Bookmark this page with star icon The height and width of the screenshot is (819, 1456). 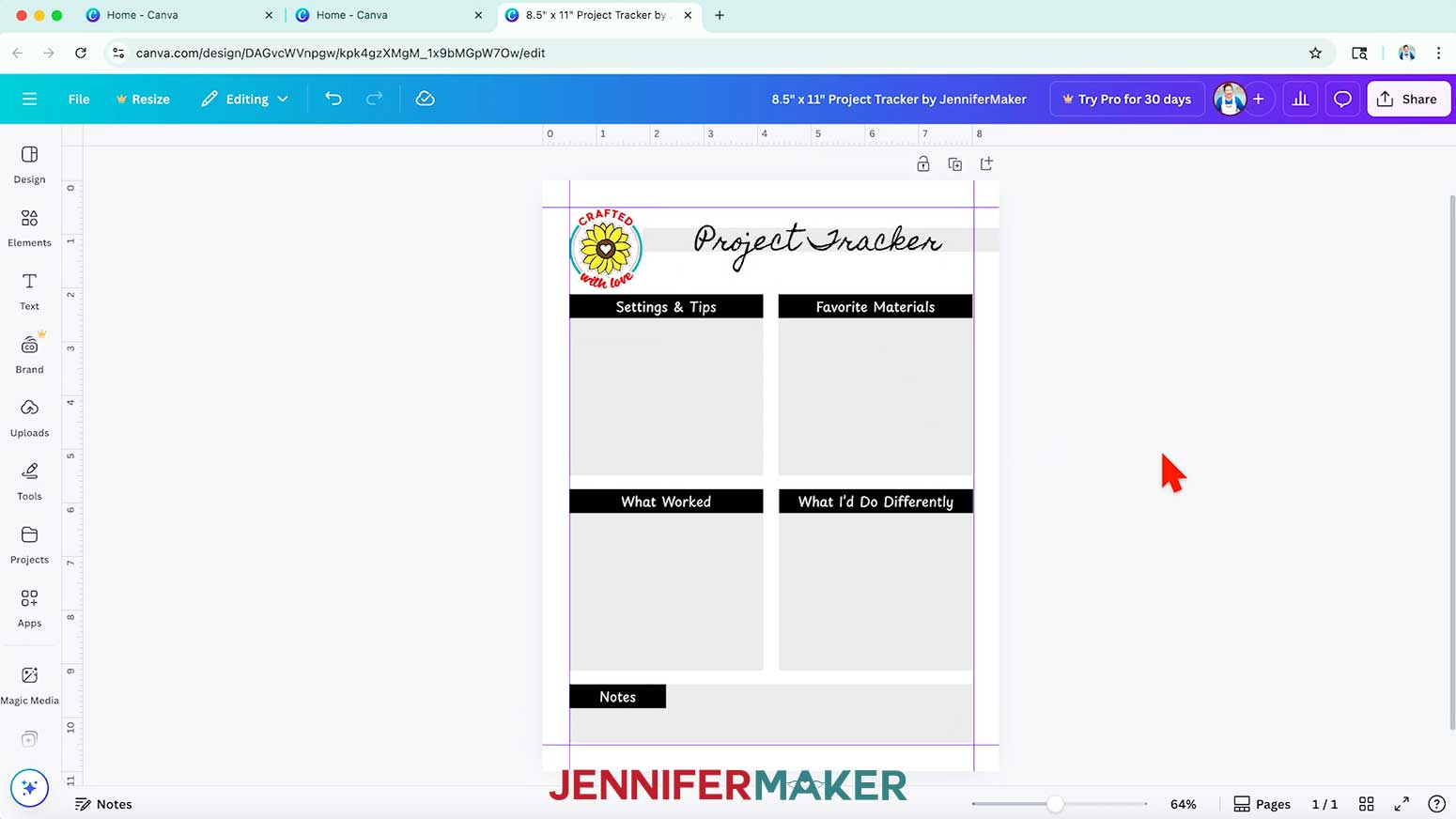1315,54
